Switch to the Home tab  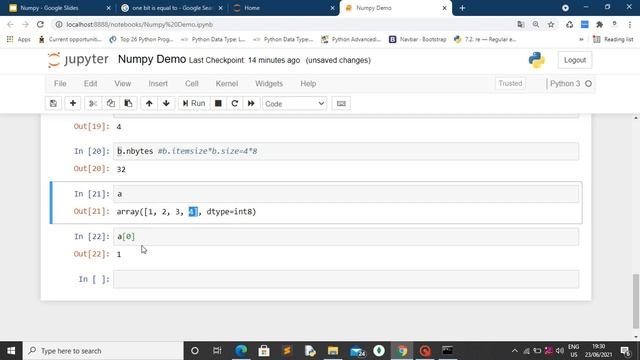tap(284, 8)
